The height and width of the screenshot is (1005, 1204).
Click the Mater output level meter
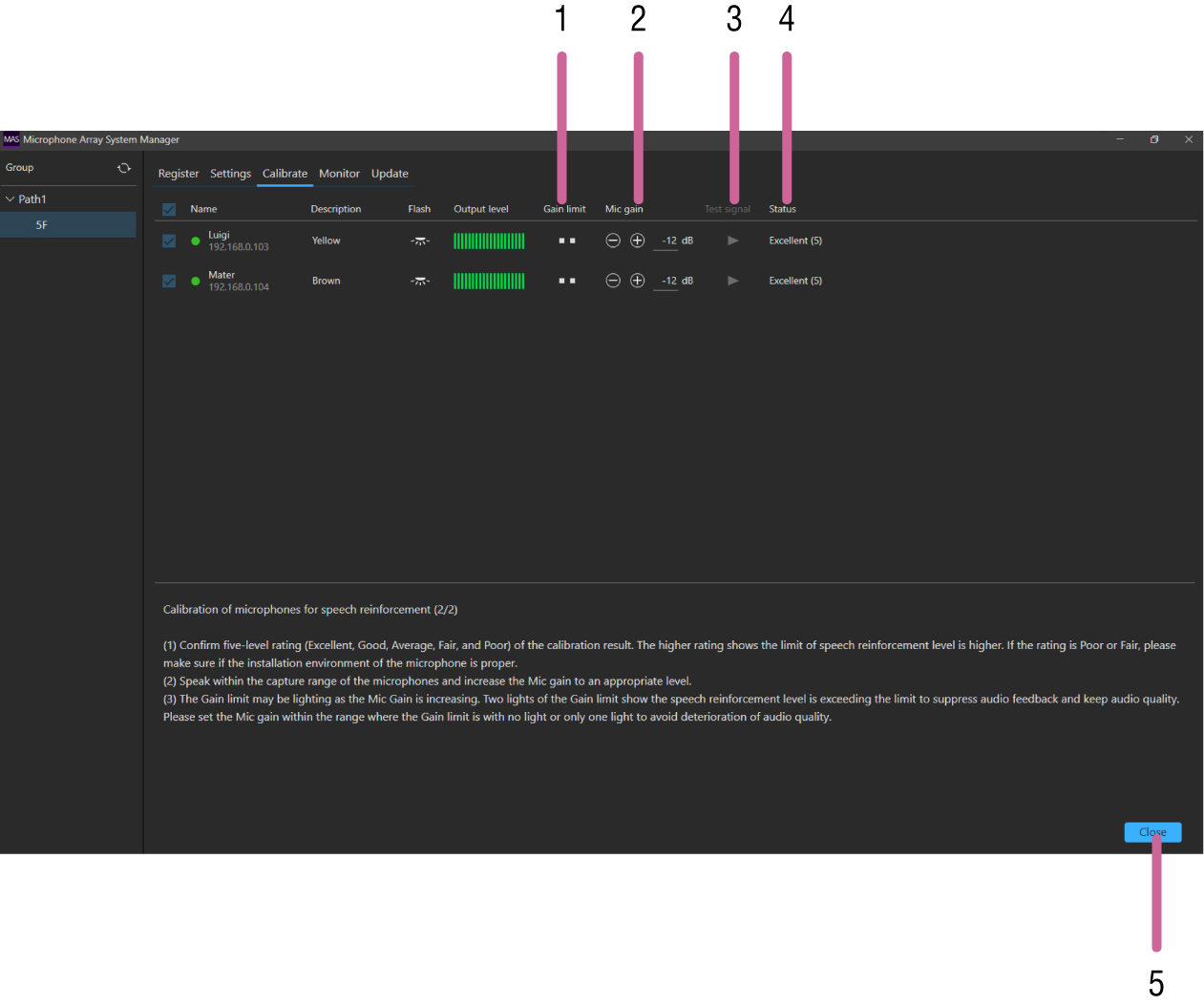tap(489, 281)
